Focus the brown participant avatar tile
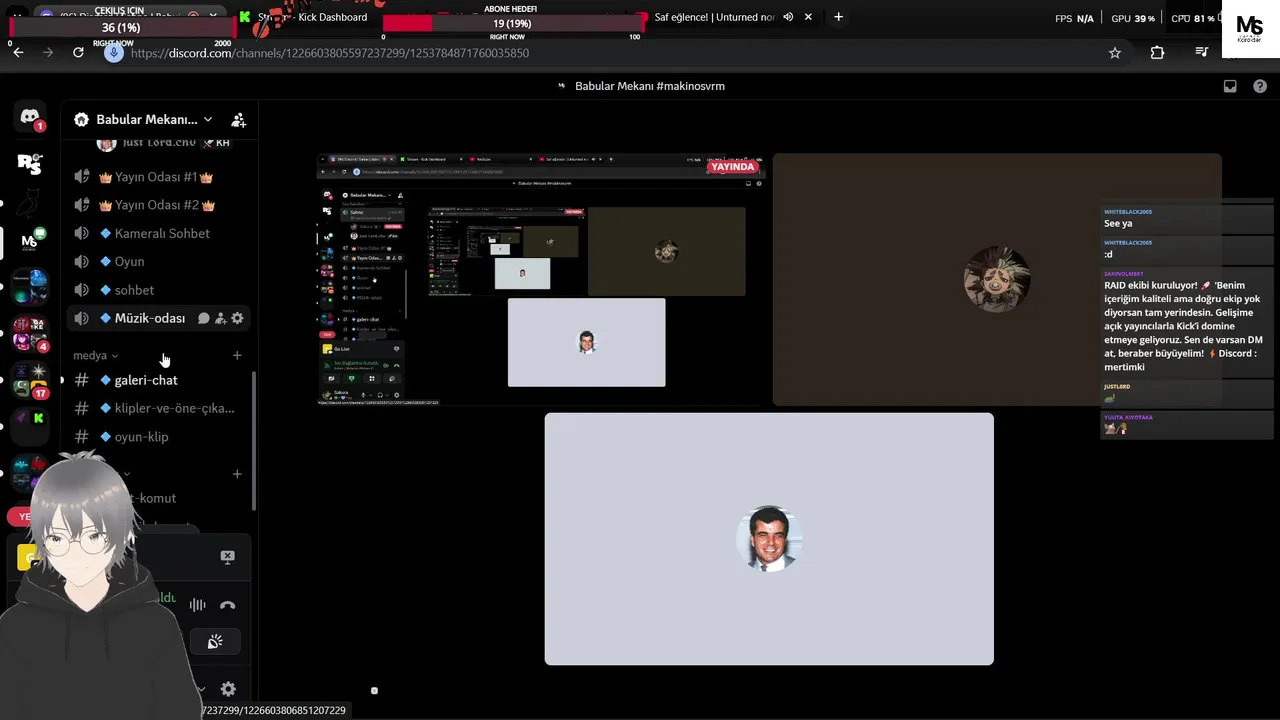Viewport: 1280px width, 720px height. 997,280
